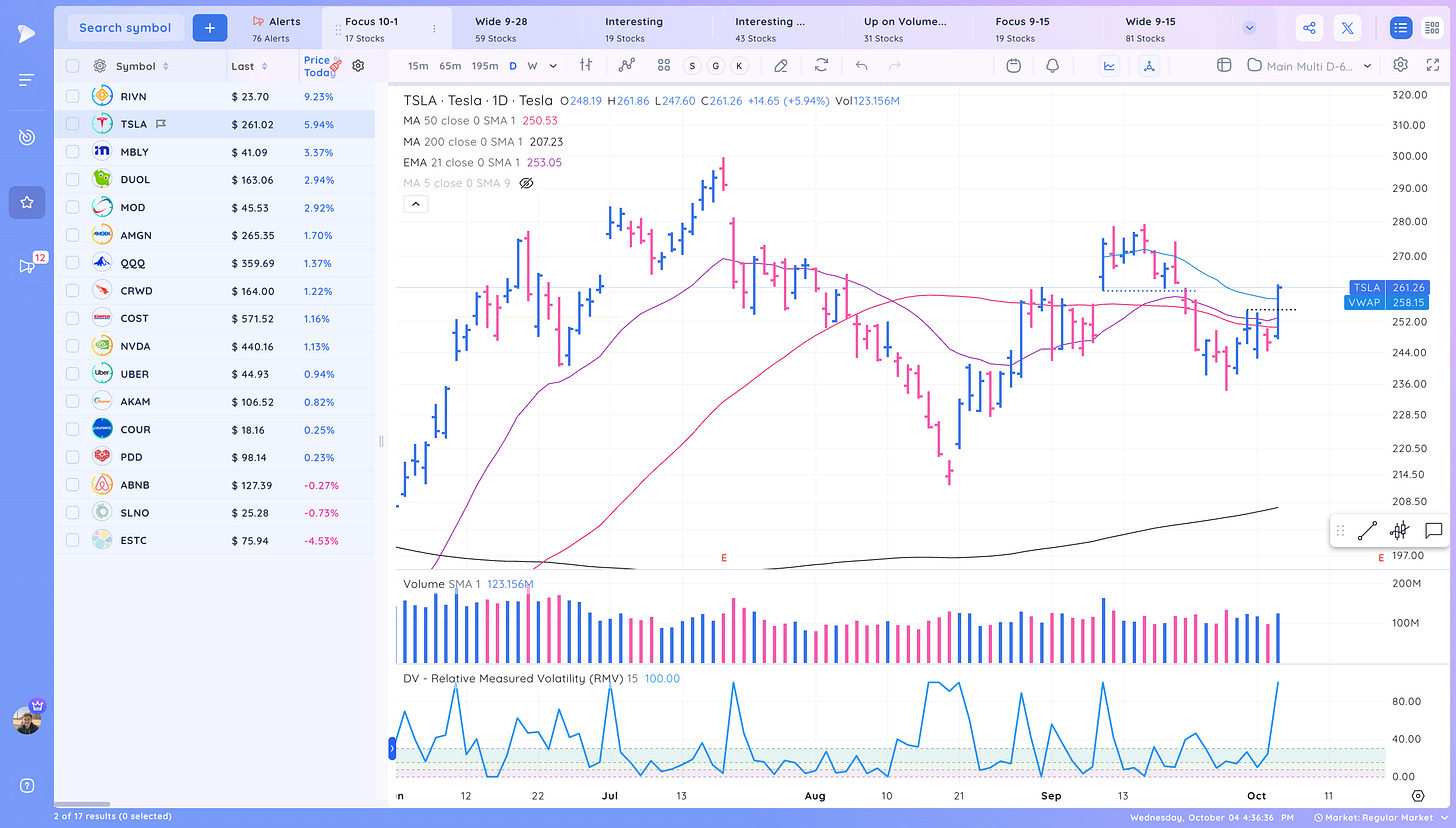The width and height of the screenshot is (1456, 828).
Task: Toggle the select-all checkbox in watchlist header
Action: point(72,66)
